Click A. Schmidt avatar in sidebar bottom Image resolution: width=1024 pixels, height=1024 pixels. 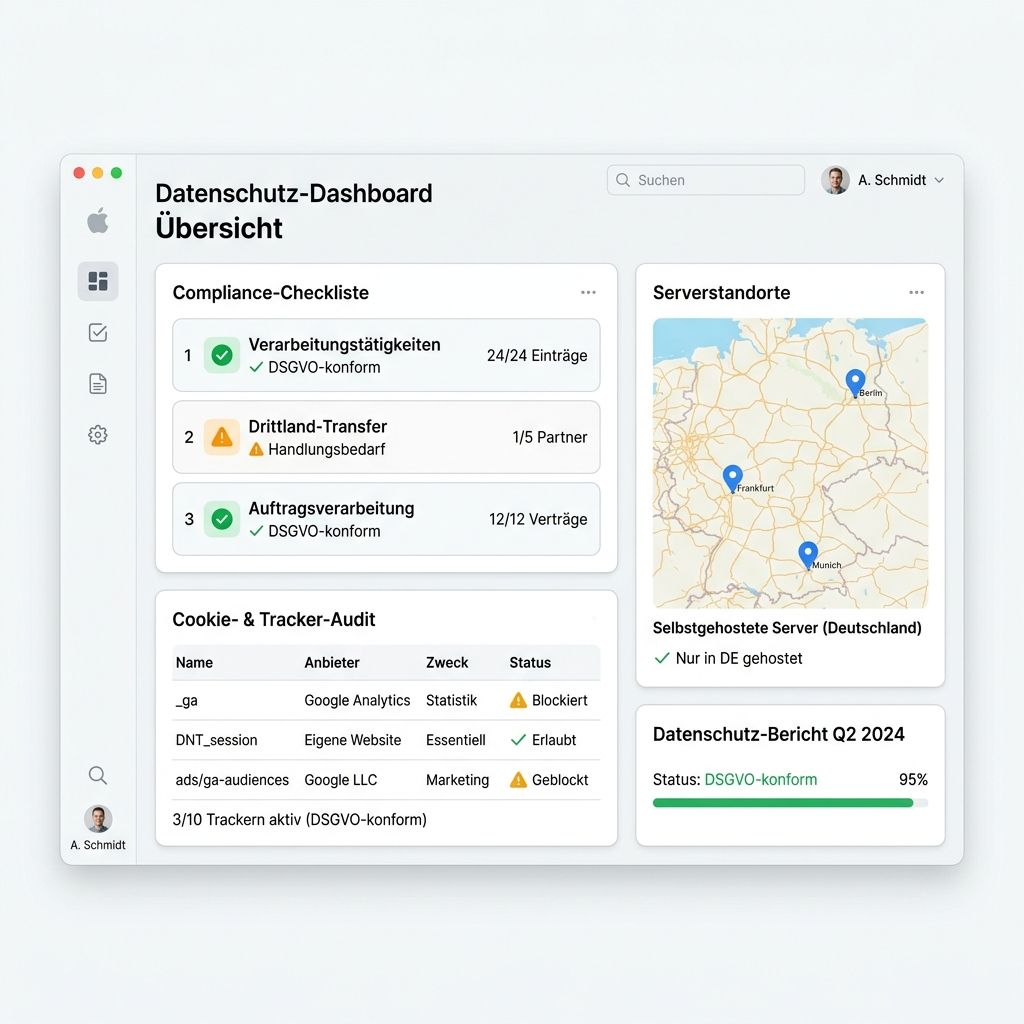tap(98, 819)
